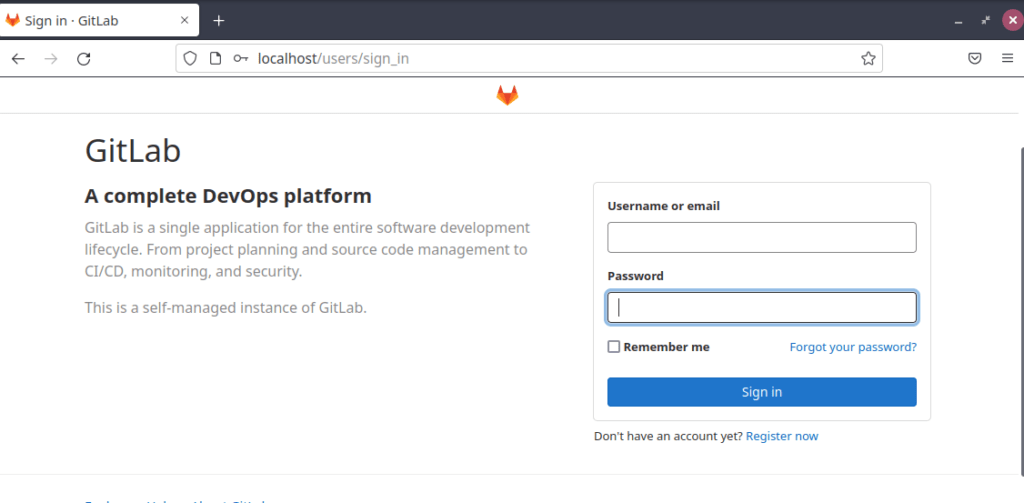Click the 'Remember me' label text

coord(666,347)
